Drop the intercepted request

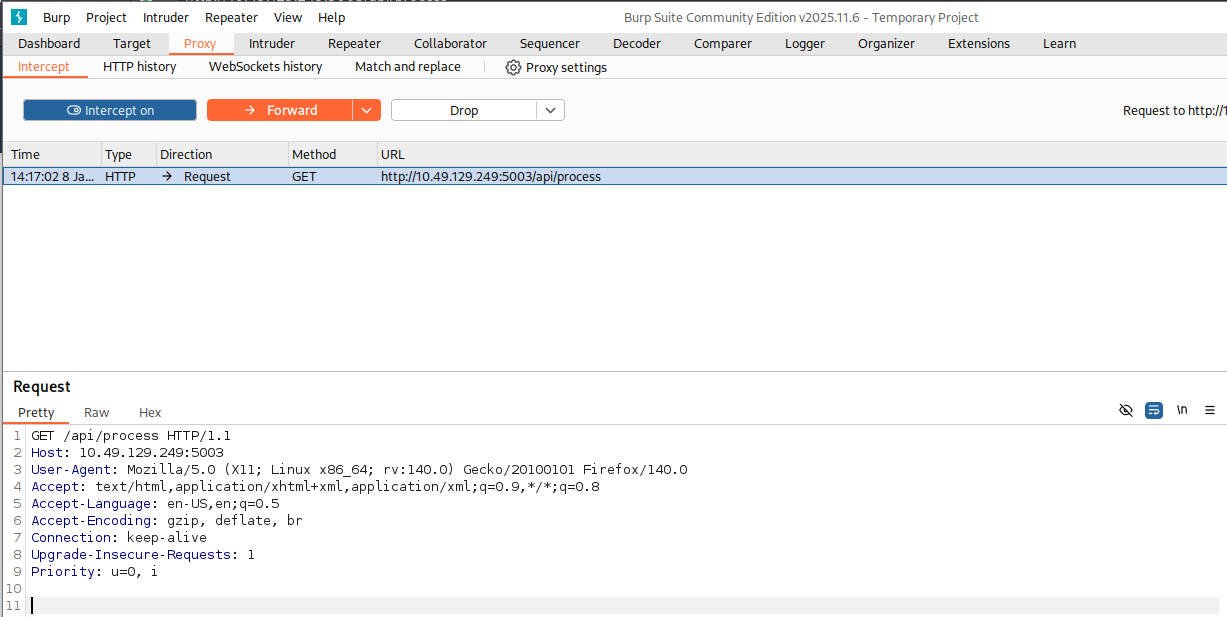click(x=464, y=110)
